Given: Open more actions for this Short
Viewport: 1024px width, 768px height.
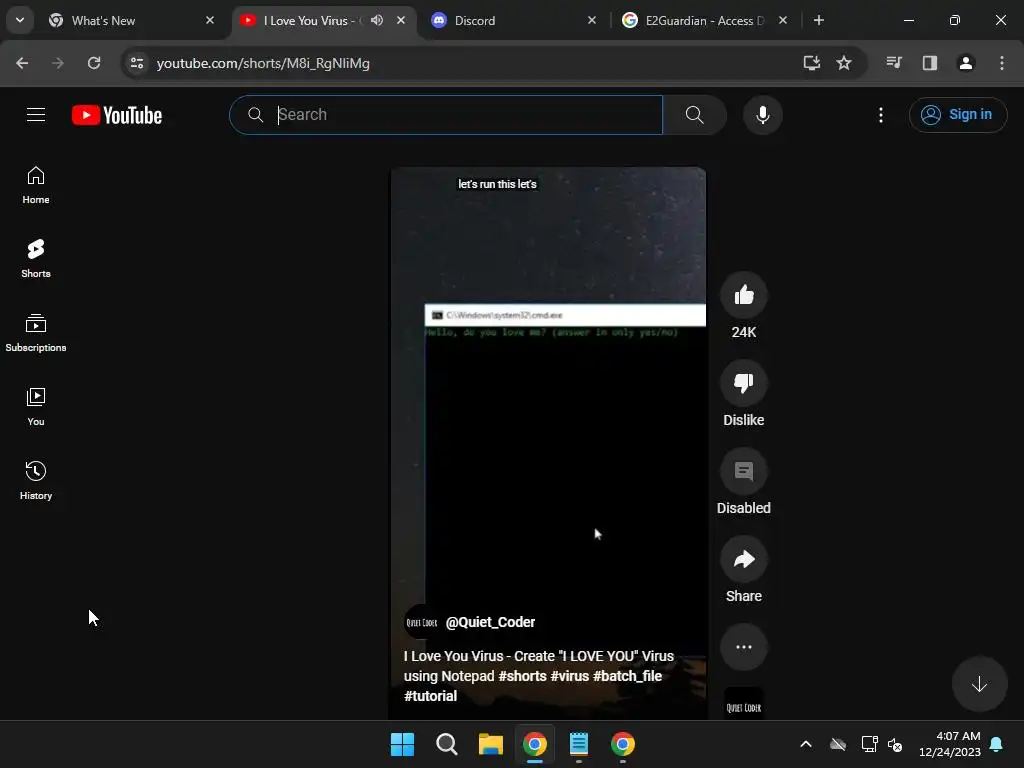Looking at the screenshot, I should (x=744, y=647).
